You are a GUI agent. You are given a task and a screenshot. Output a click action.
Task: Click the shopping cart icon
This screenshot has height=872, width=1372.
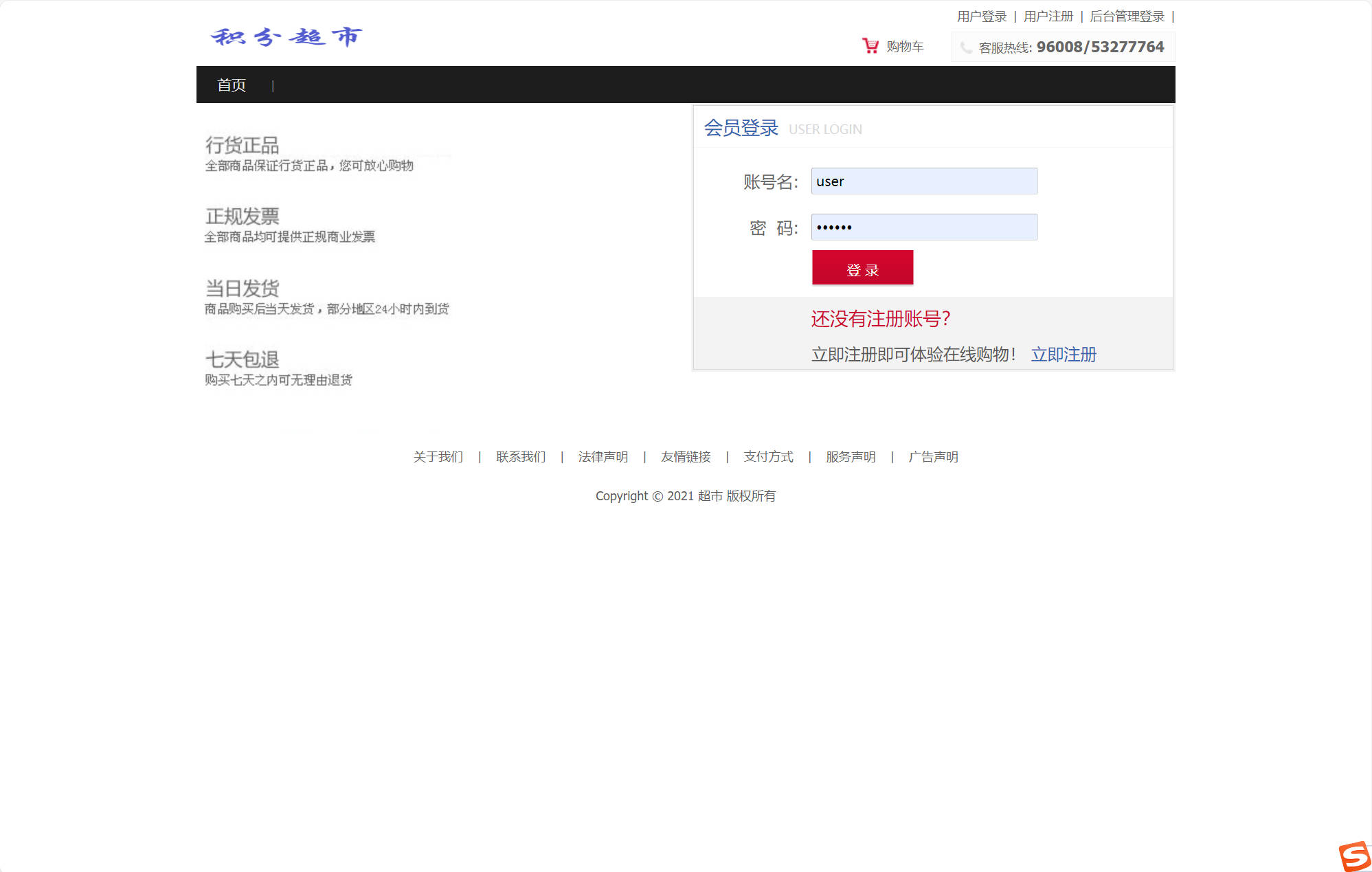(870, 45)
